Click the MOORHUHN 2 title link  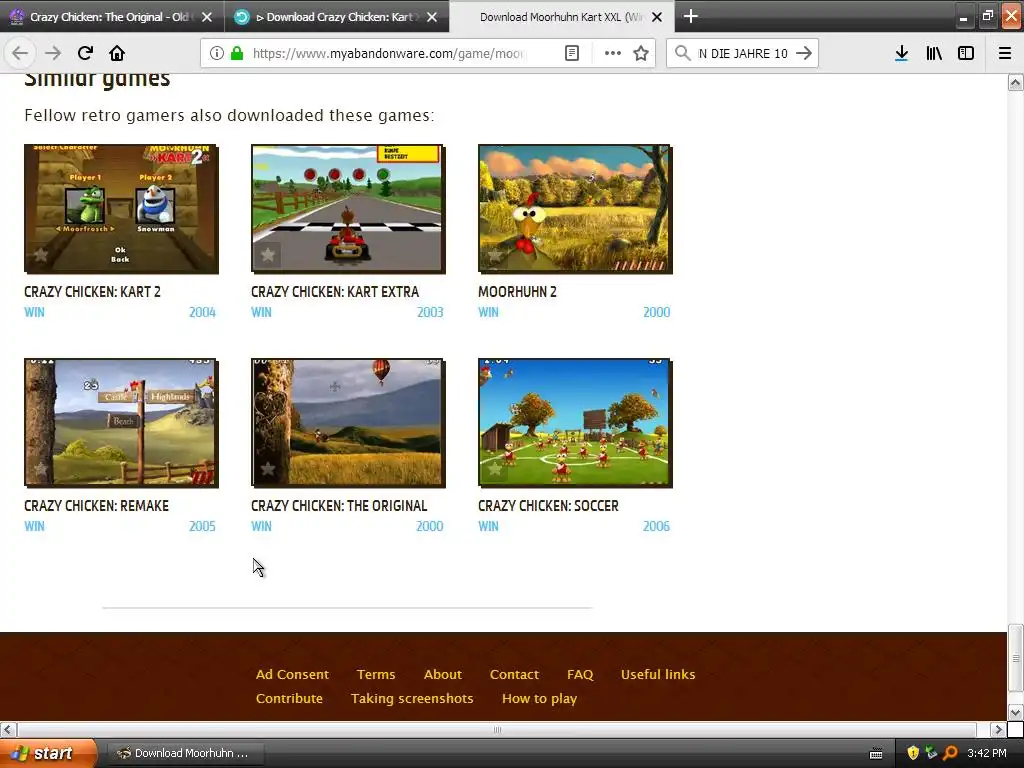click(517, 292)
